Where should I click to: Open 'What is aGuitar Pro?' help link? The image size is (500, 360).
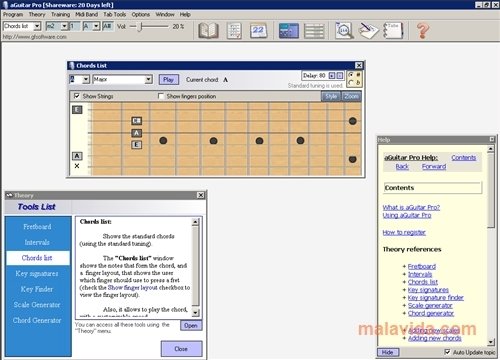click(x=411, y=207)
